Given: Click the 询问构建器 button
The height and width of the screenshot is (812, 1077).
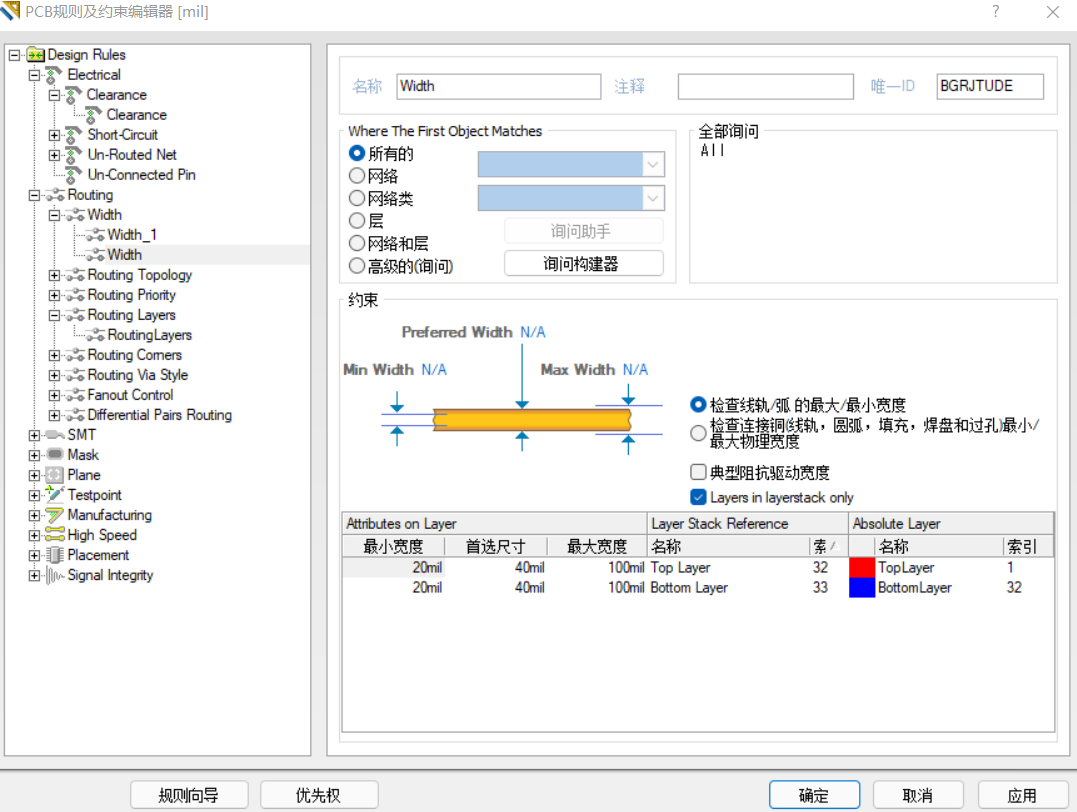Looking at the screenshot, I should coord(584,263).
